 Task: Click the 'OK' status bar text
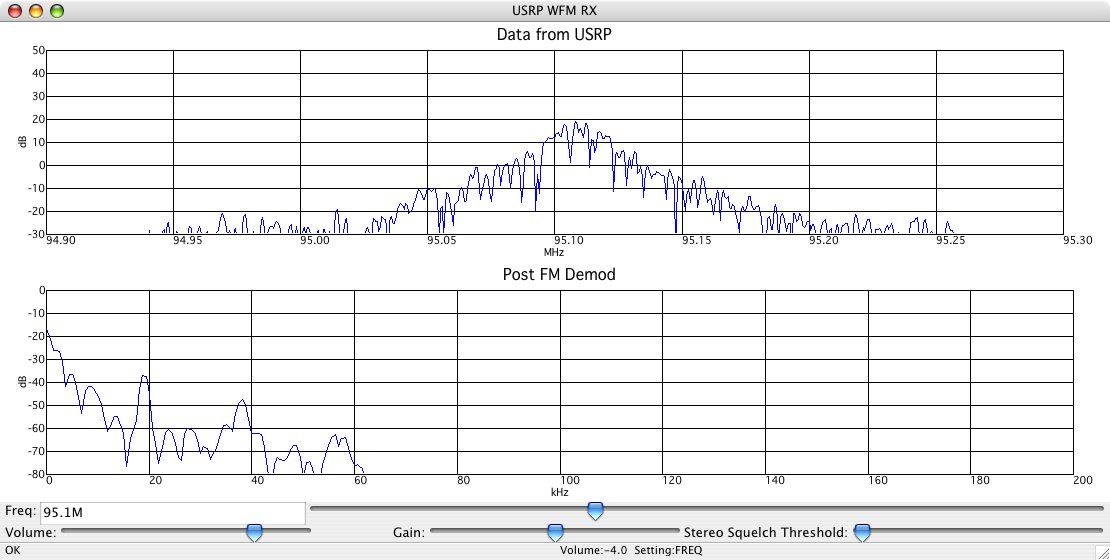13,550
